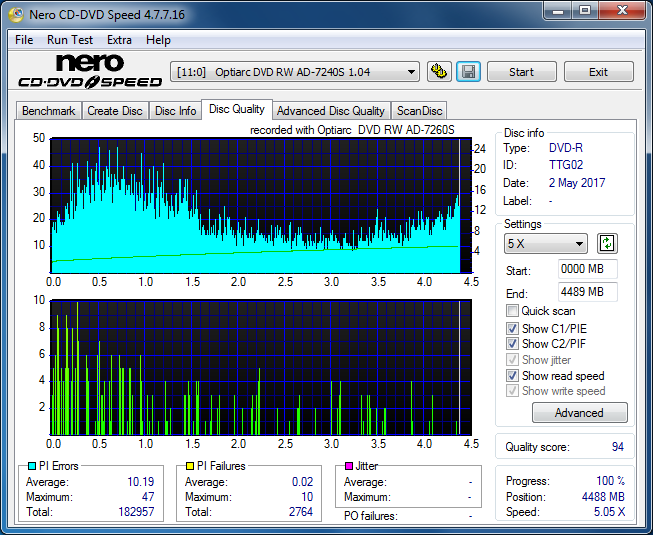Click PI Errors maximum value 47

click(148, 497)
